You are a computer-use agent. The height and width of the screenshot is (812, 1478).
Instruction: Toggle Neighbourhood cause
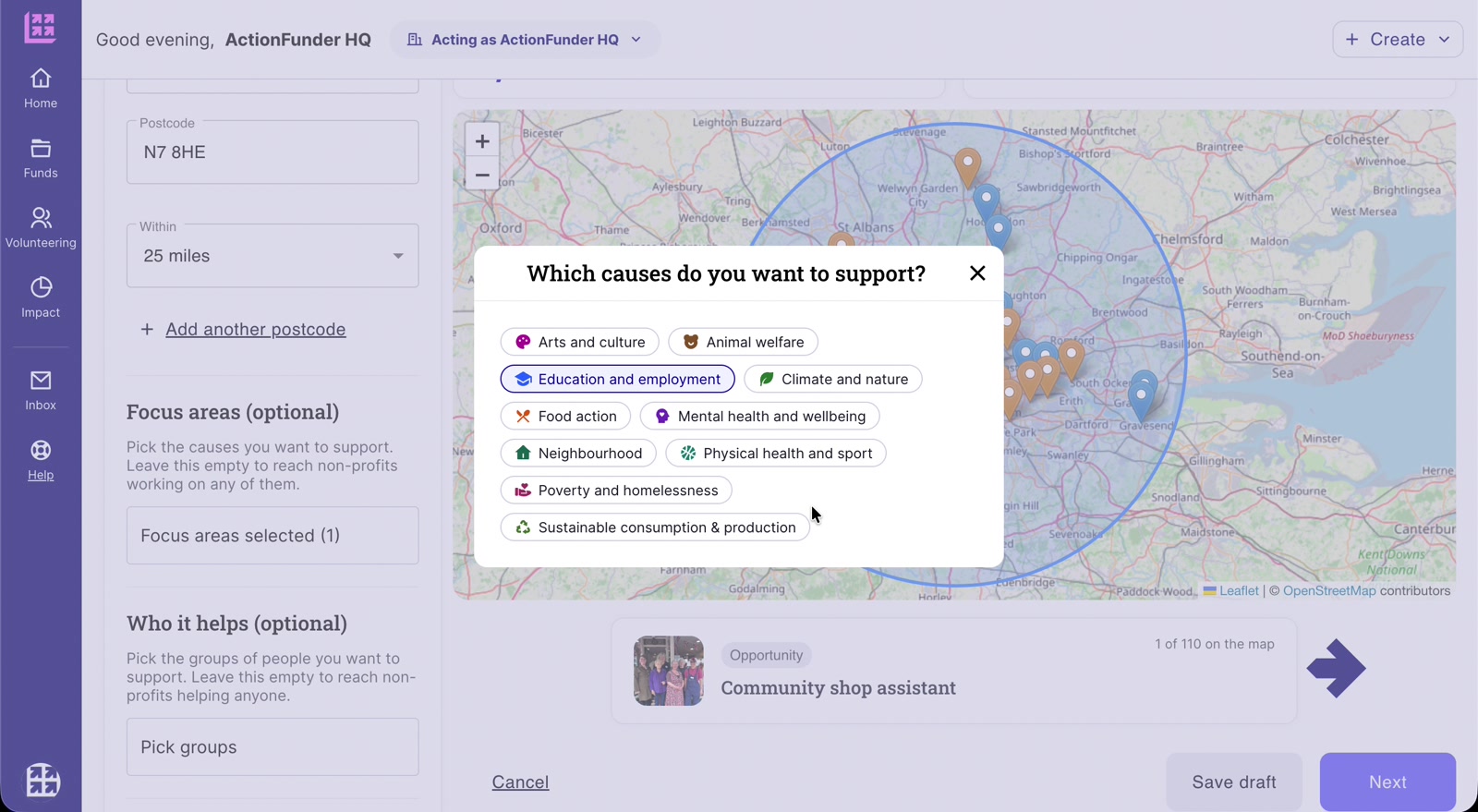tap(578, 454)
